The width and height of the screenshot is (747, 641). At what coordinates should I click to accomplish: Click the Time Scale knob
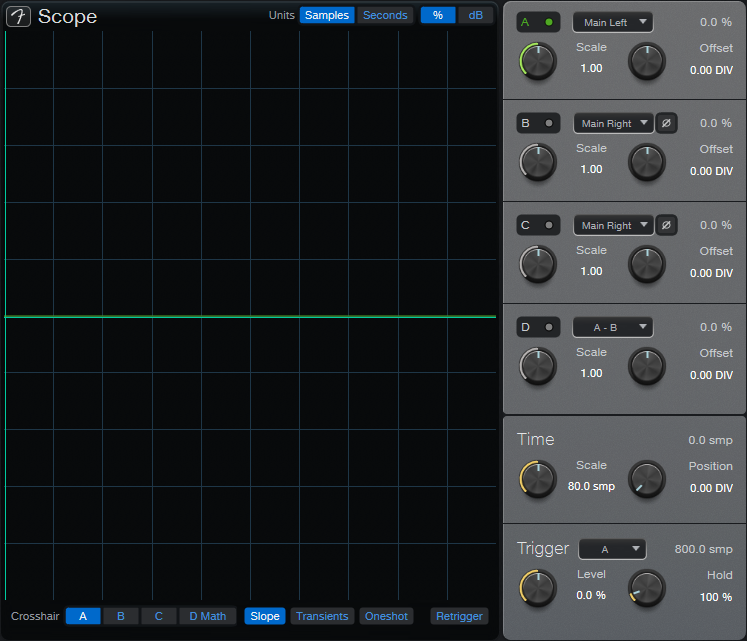tap(538, 479)
